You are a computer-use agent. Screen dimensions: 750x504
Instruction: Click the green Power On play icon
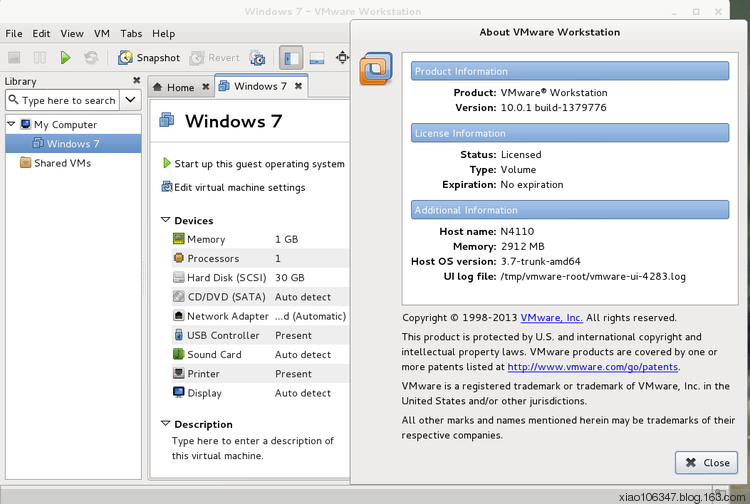click(65, 58)
